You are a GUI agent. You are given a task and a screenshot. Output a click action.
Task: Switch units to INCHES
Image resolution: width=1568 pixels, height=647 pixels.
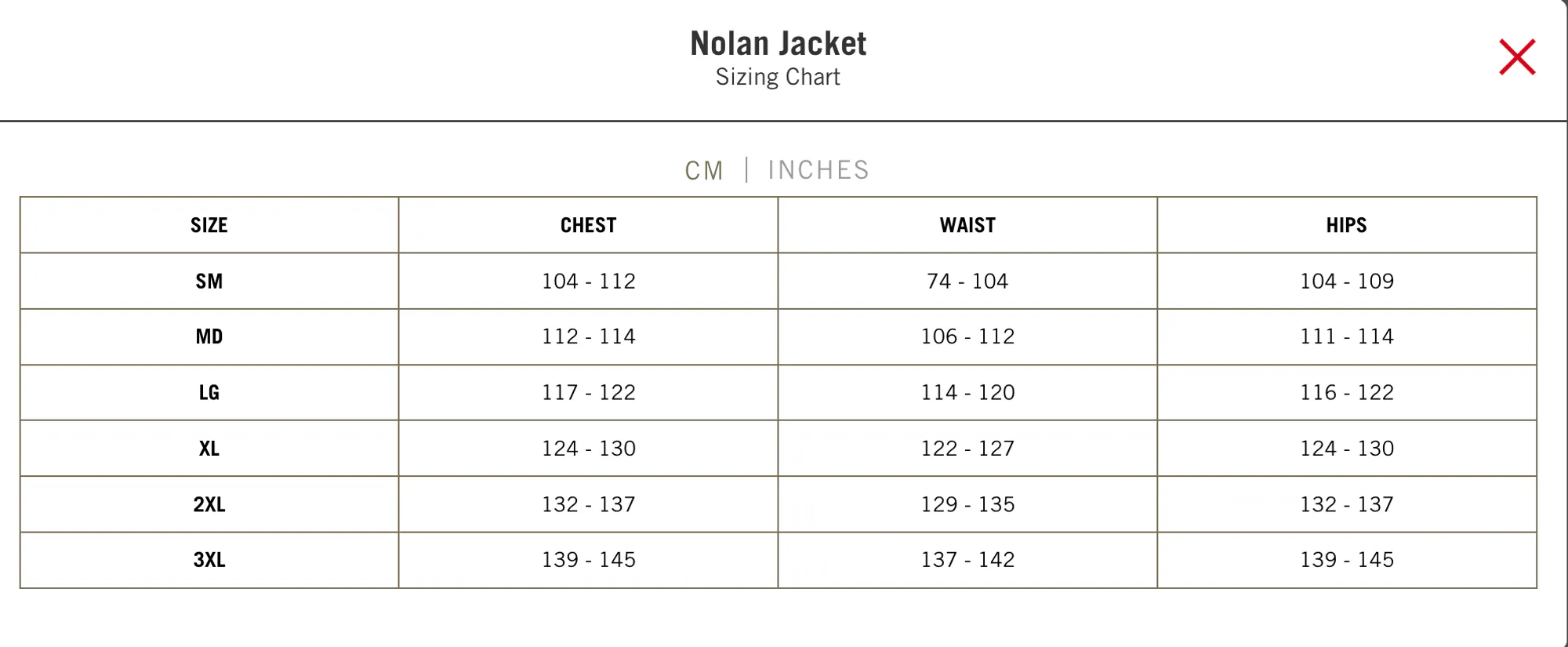click(x=818, y=170)
